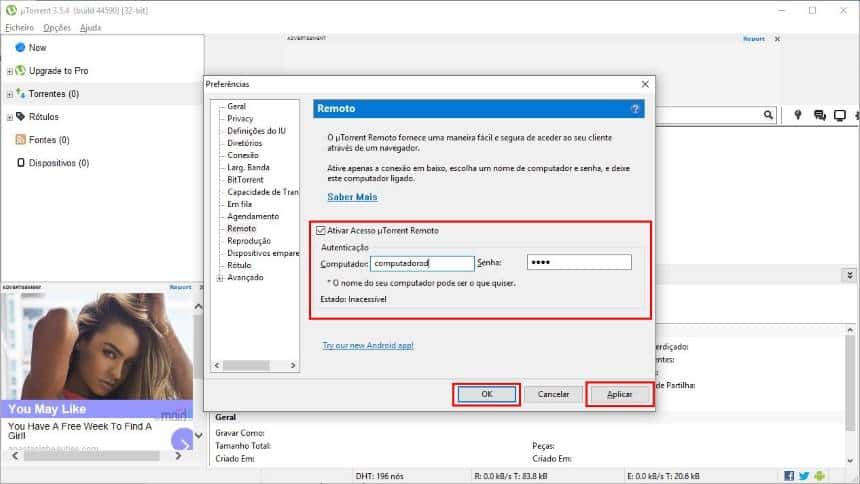This screenshot has width=860, height=484.
Task: Close the Preferências dialog with X
Action: point(645,84)
